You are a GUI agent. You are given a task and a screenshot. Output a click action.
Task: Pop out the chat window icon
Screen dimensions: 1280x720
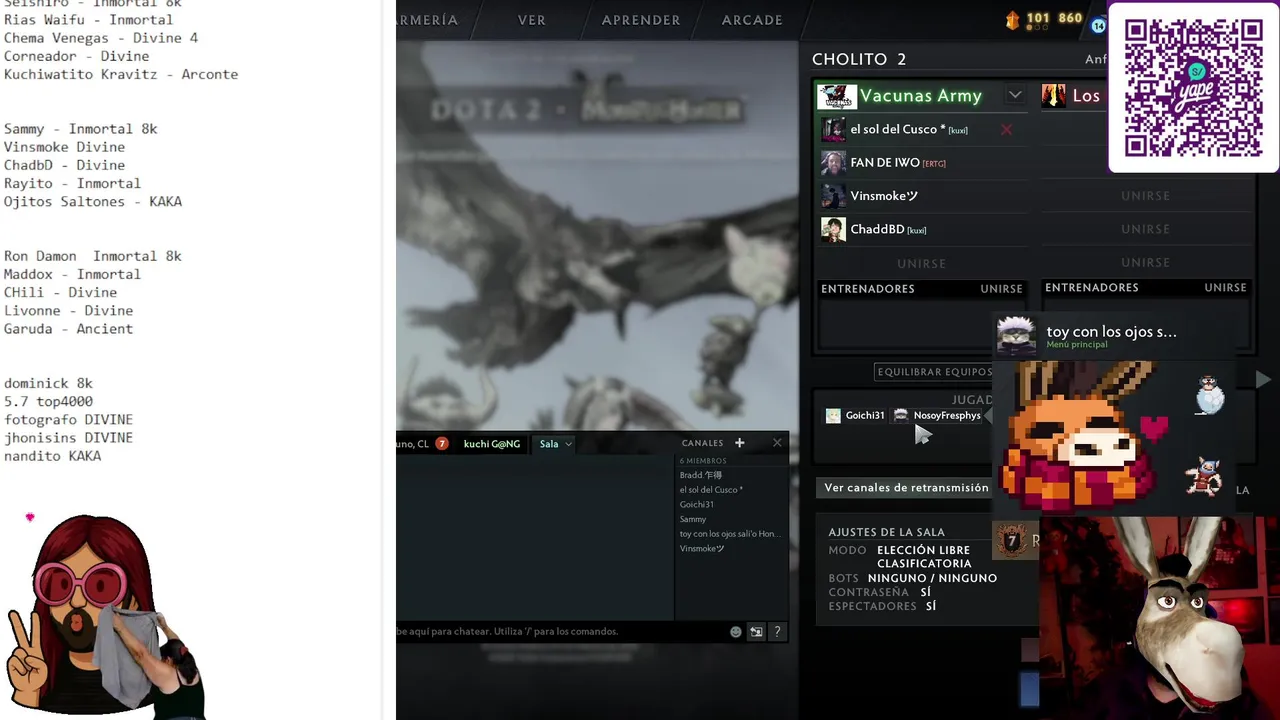click(756, 631)
